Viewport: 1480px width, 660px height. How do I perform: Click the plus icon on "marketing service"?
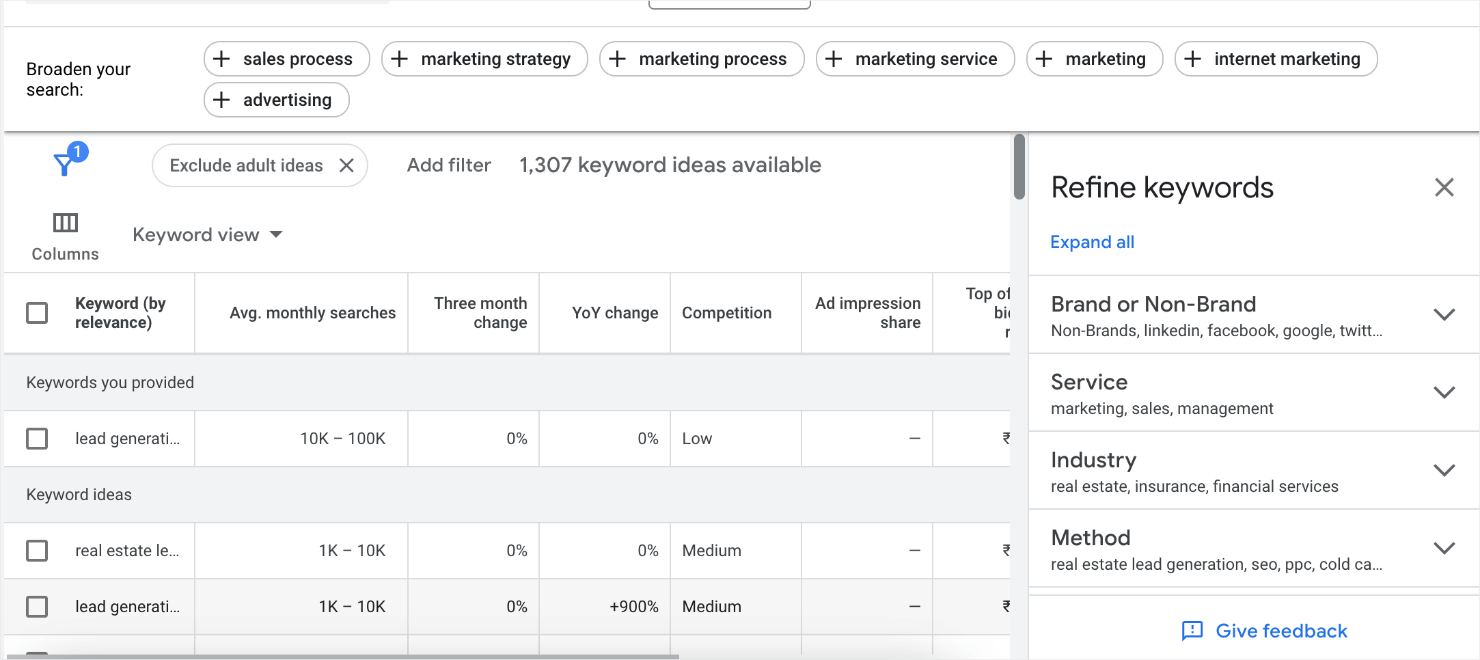(832, 59)
